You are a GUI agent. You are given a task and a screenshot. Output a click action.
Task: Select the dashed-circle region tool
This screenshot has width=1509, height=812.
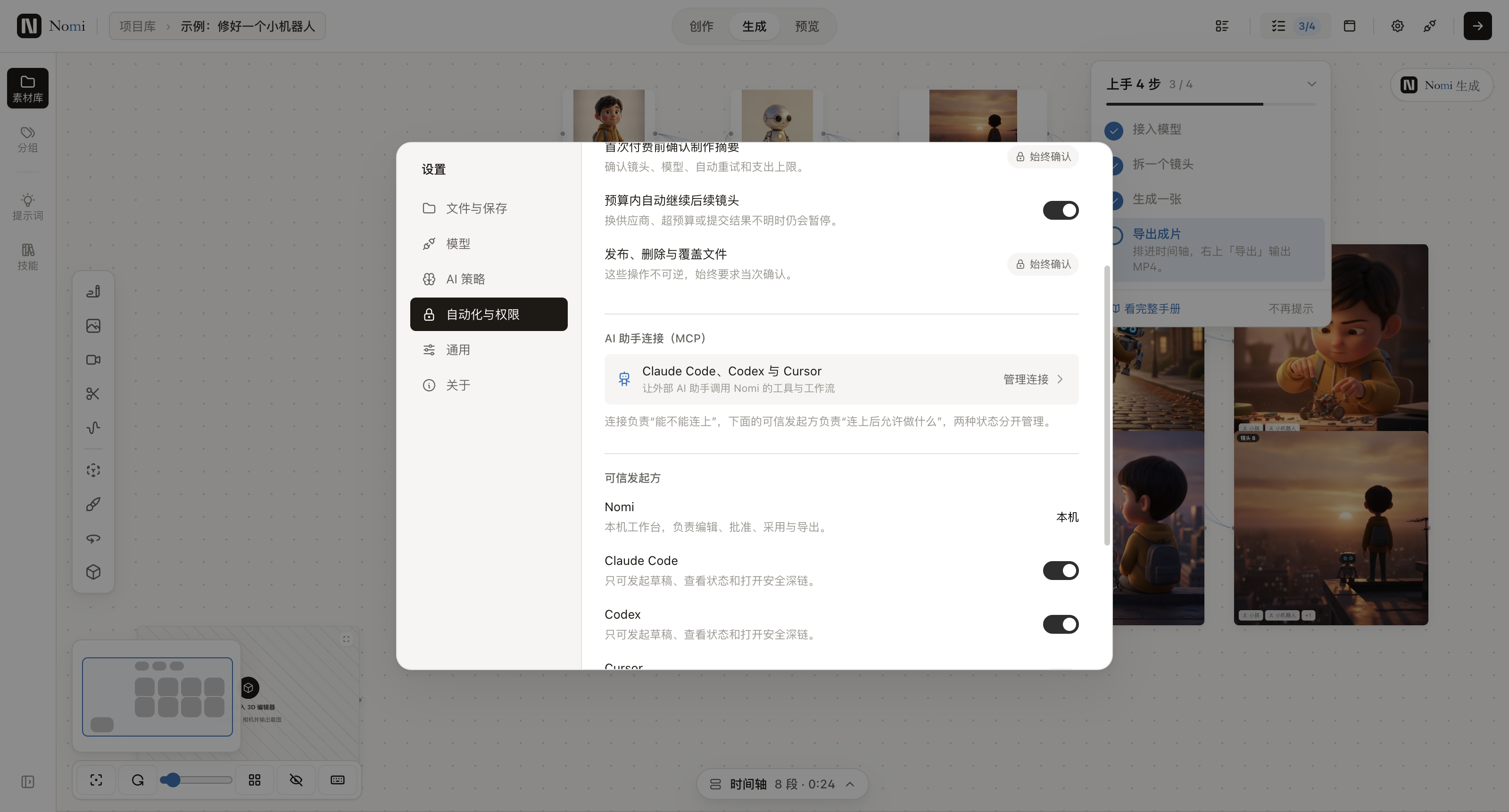pos(93,470)
